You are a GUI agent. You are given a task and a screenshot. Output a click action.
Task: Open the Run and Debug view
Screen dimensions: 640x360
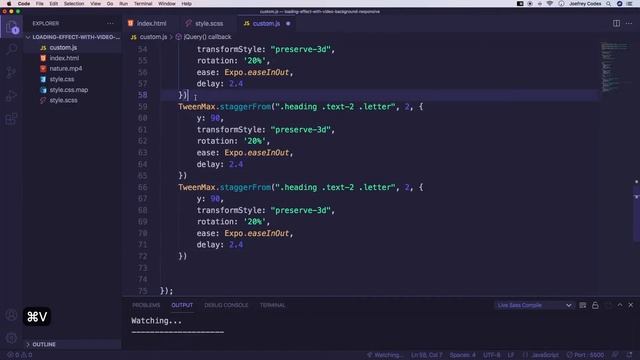[x=11, y=96]
